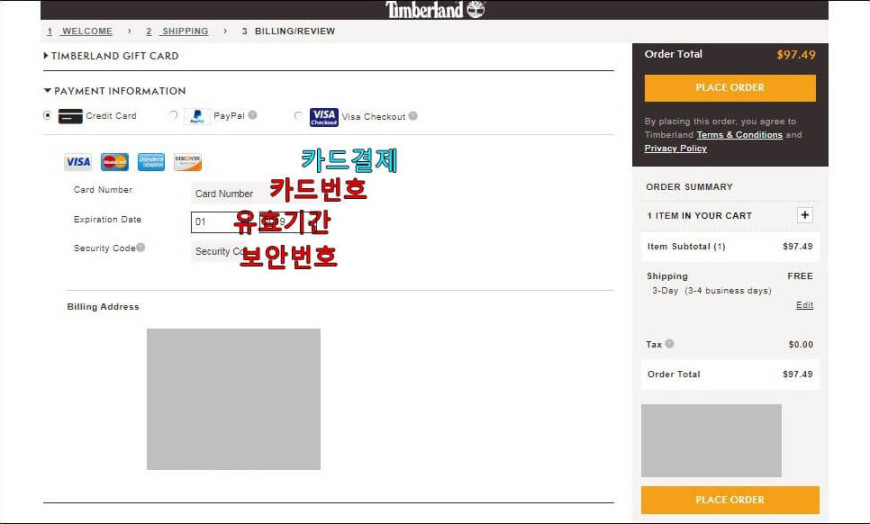Screen dimensions: 870x524
Task: Click the orange $97.49 order total
Action: point(796,54)
